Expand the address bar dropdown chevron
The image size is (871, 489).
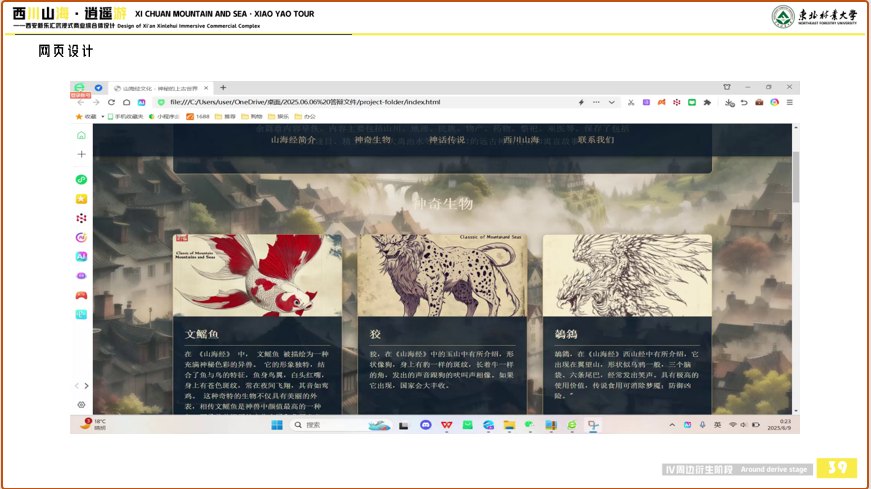[612, 102]
